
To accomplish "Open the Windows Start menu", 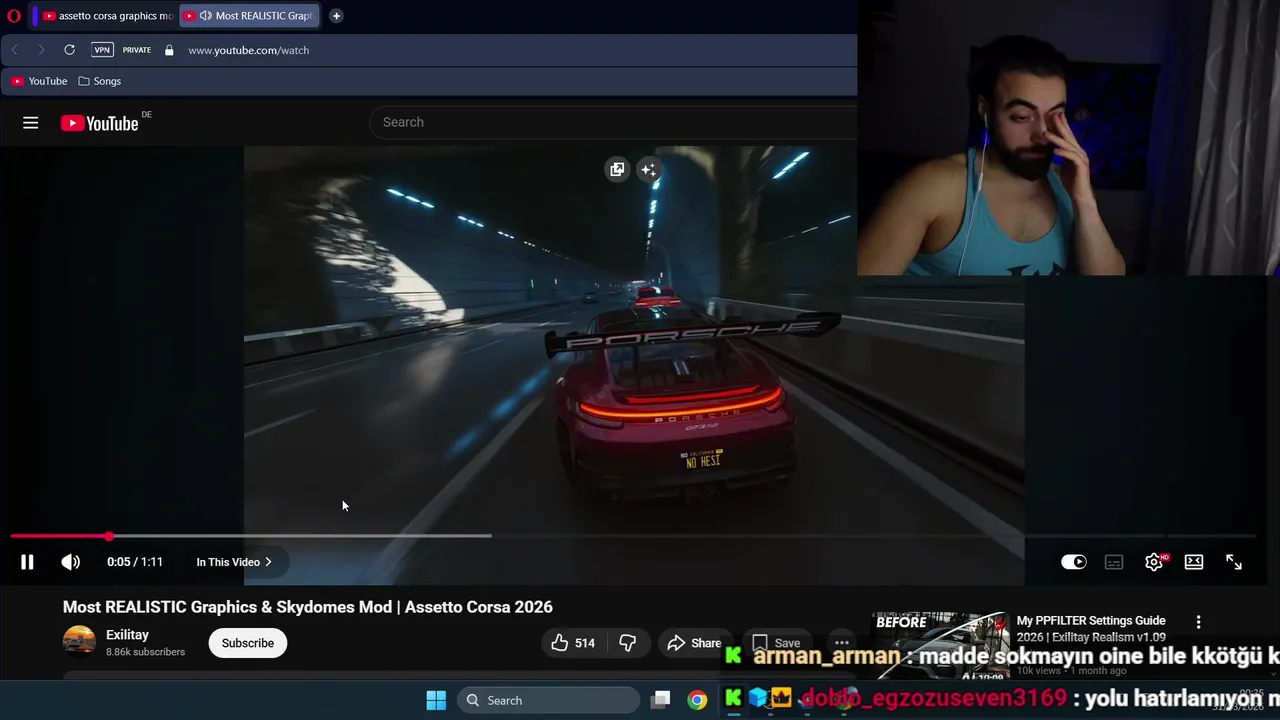I will [436, 700].
